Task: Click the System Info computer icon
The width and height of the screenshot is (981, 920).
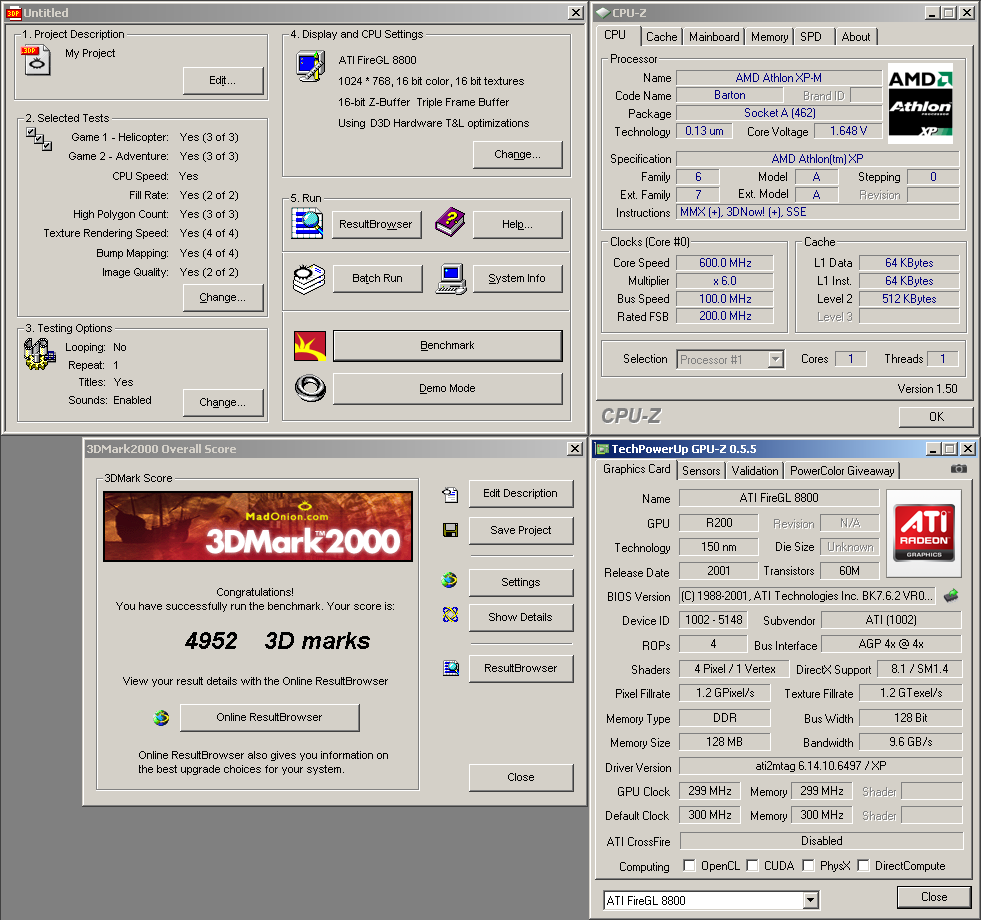Action: 451,278
